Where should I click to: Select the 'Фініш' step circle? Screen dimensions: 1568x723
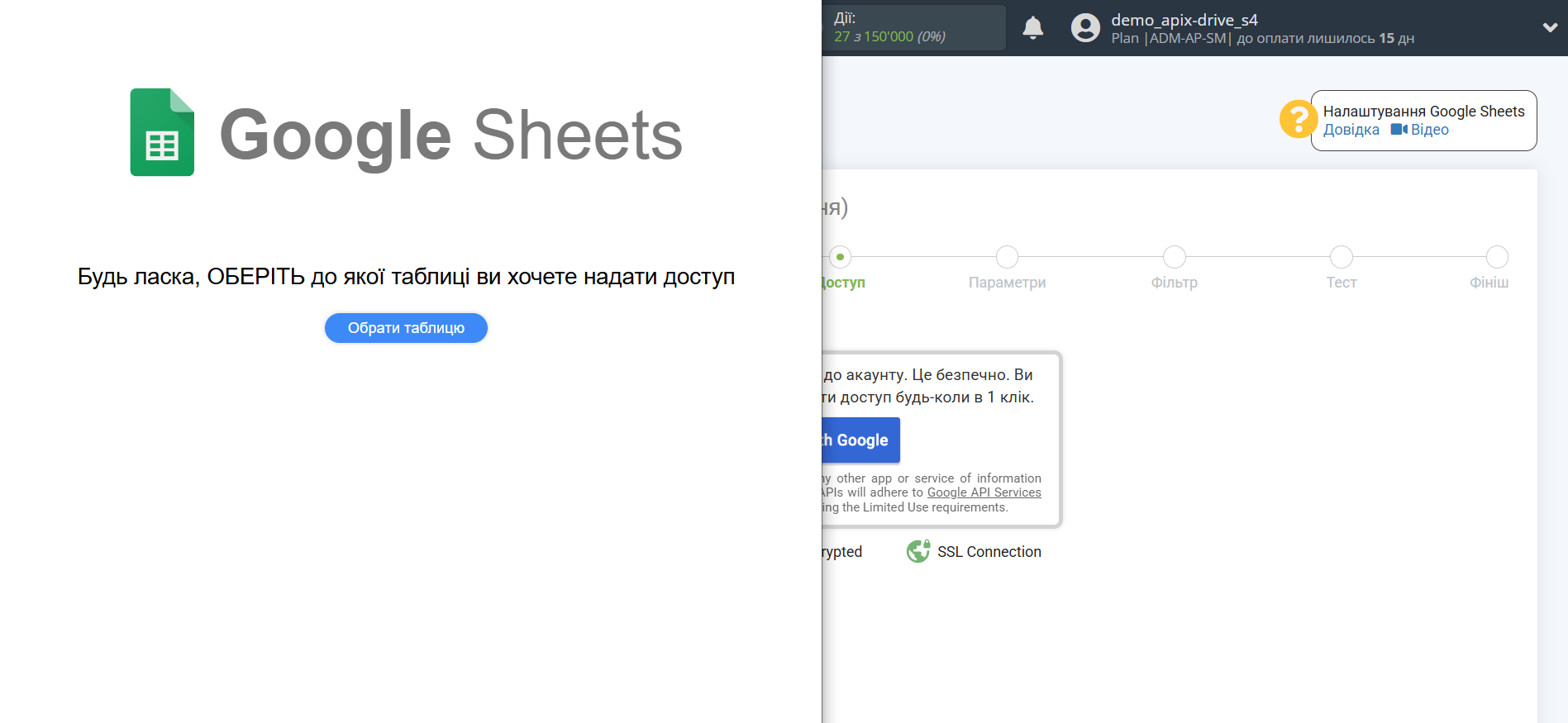(1497, 257)
